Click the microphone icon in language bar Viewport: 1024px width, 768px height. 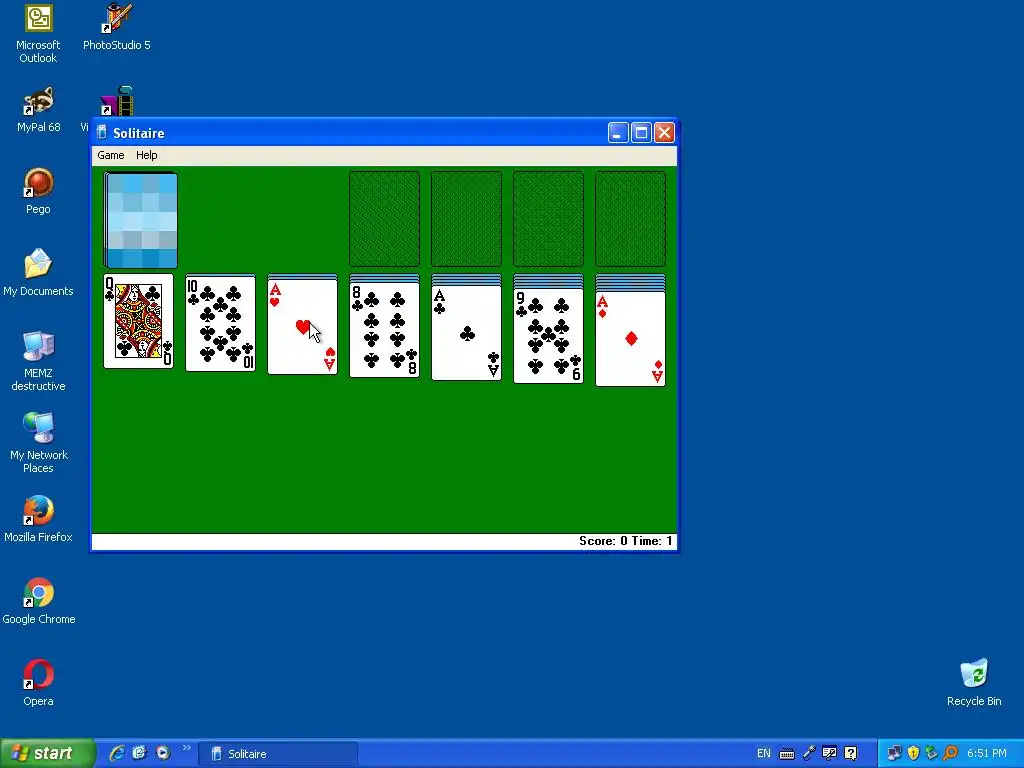point(809,754)
